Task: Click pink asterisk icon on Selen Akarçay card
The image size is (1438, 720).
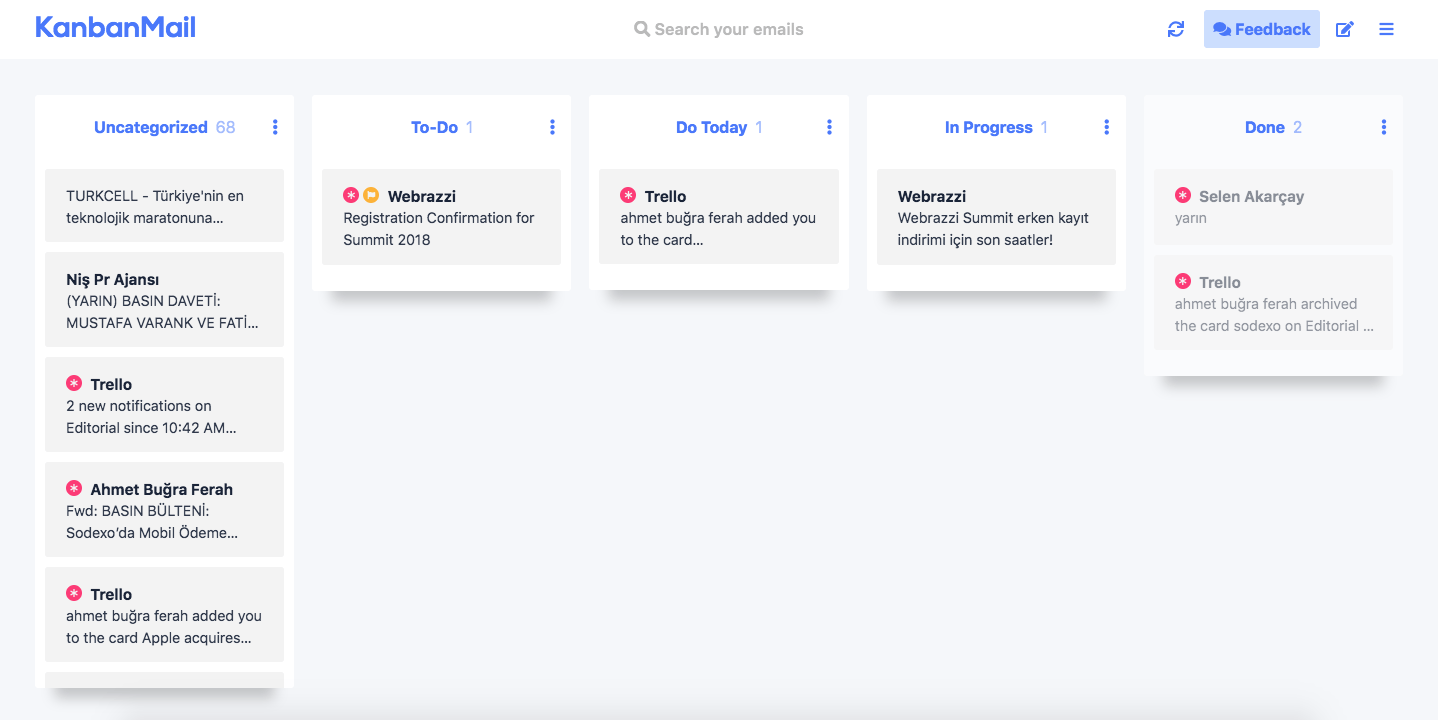Action: click(x=1183, y=196)
